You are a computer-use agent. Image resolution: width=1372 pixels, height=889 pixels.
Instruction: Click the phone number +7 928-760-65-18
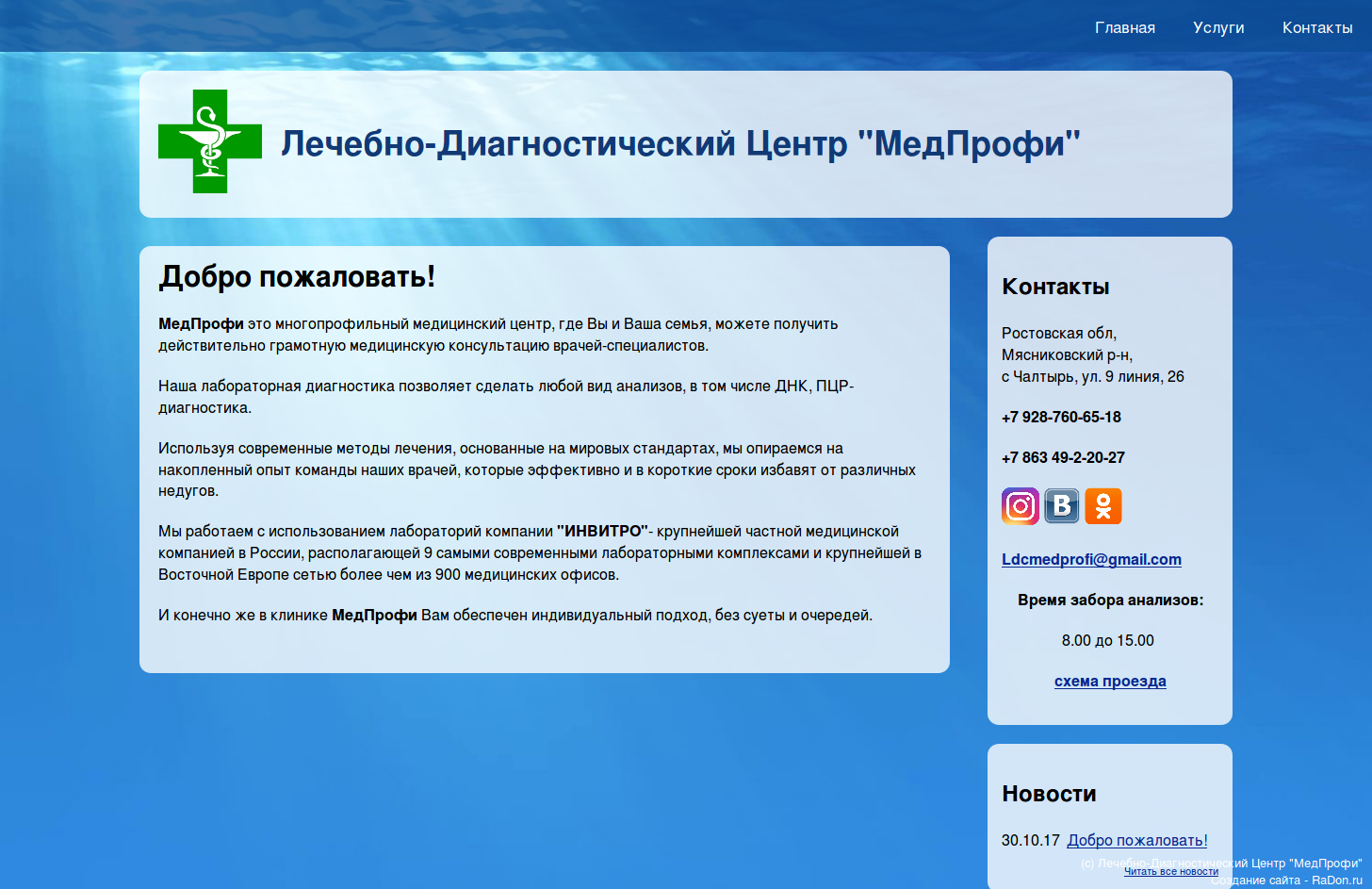click(1061, 417)
